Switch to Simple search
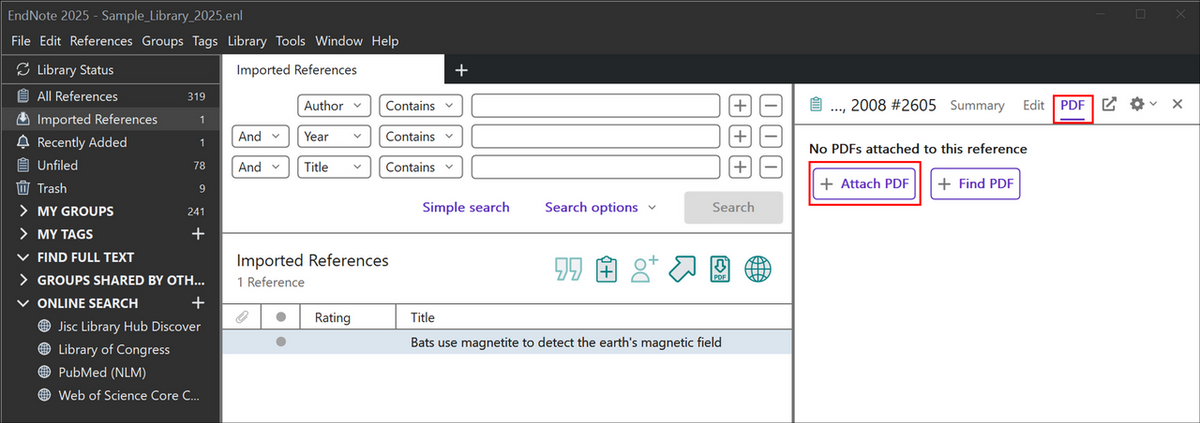Image resolution: width=1200 pixels, height=423 pixels. [x=465, y=207]
